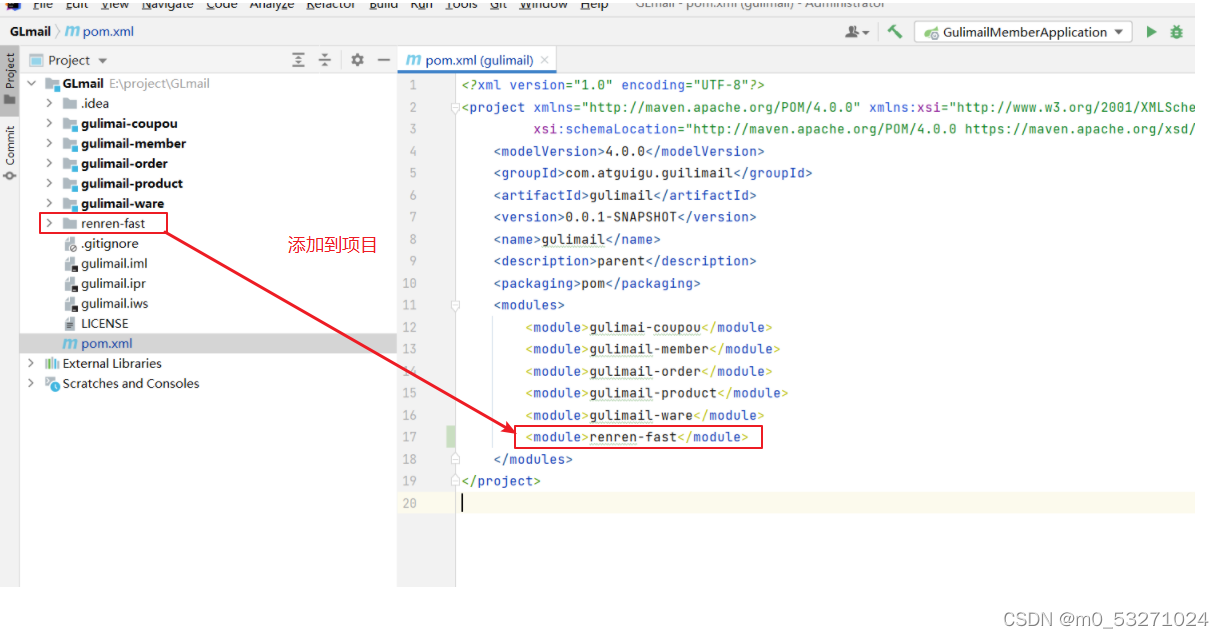Click External Libraries label
Image resolution: width=1224 pixels, height=638 pixels.
point(112,364)
